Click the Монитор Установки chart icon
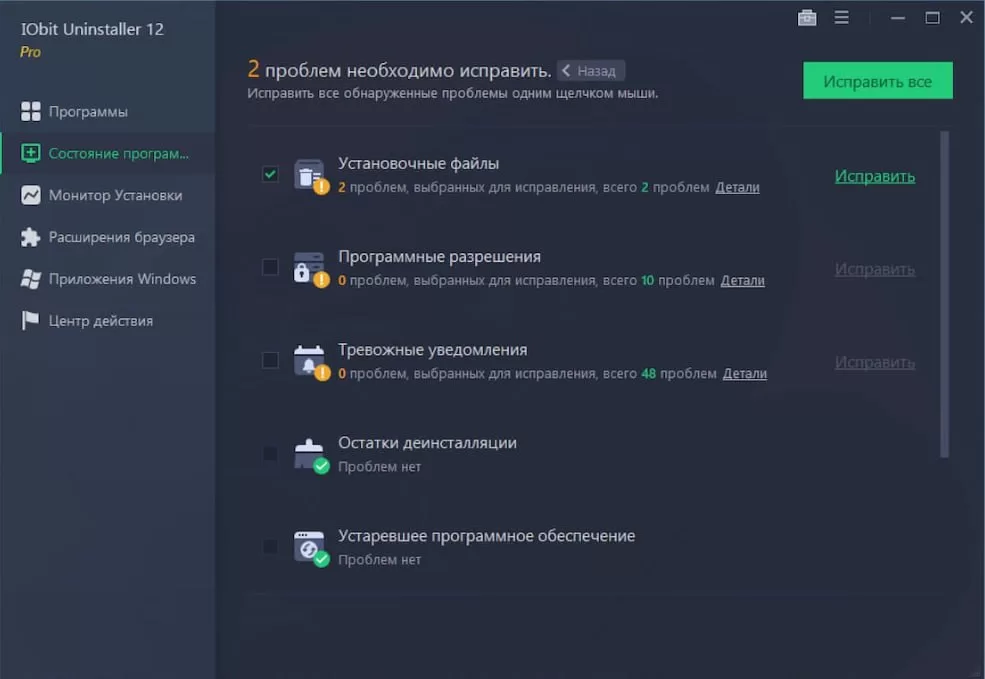 (30, 195)
